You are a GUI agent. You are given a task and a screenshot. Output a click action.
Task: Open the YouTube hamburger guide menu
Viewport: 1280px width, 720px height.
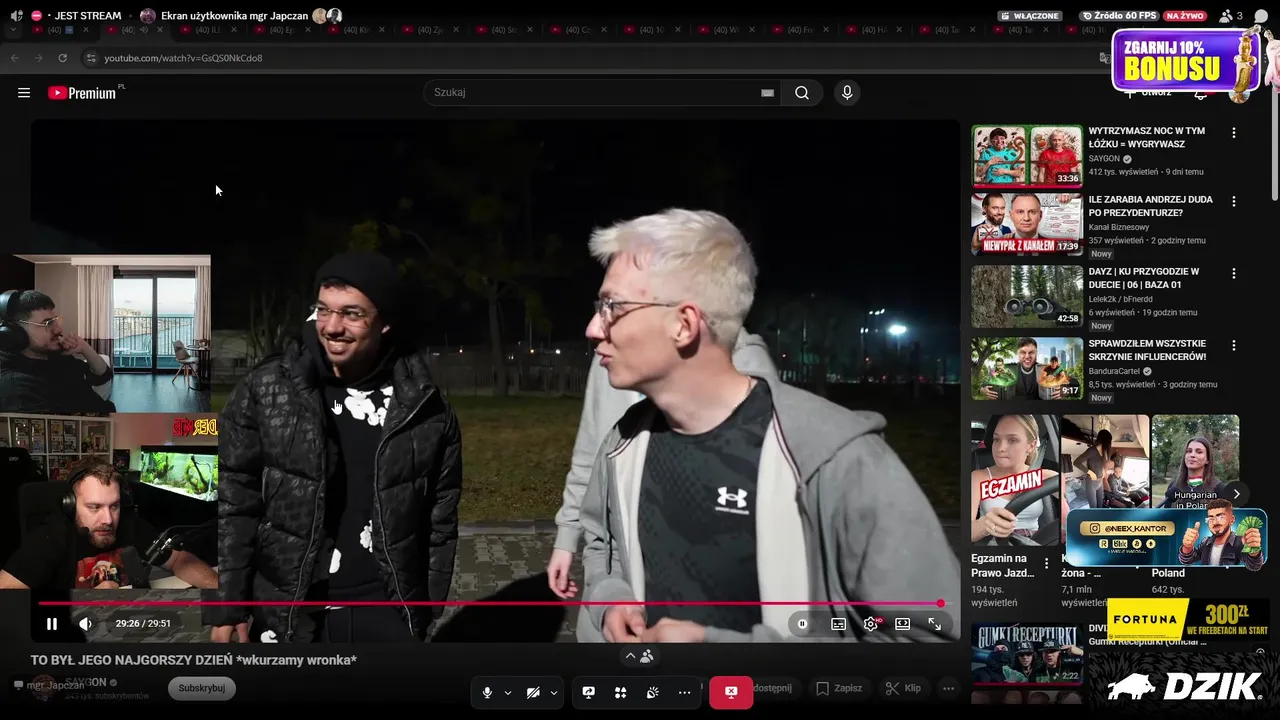pos(24,93)
